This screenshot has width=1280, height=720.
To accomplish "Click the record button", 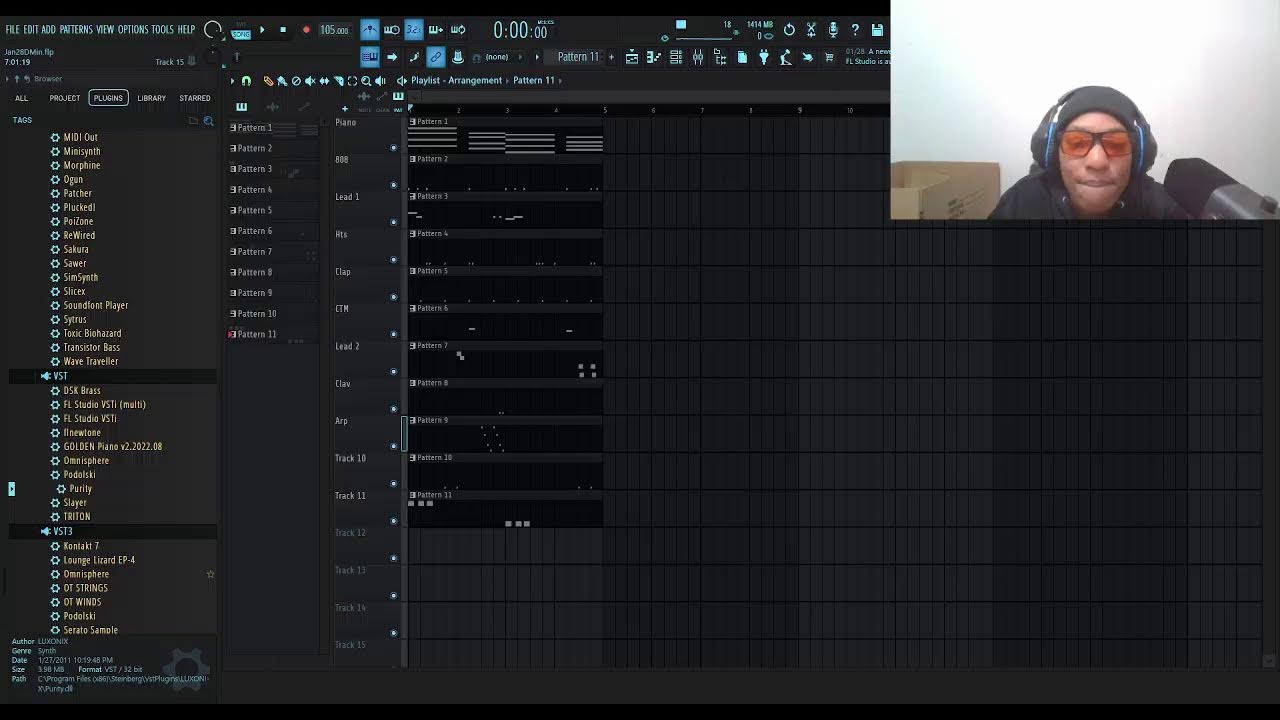I will pos(306,29).
